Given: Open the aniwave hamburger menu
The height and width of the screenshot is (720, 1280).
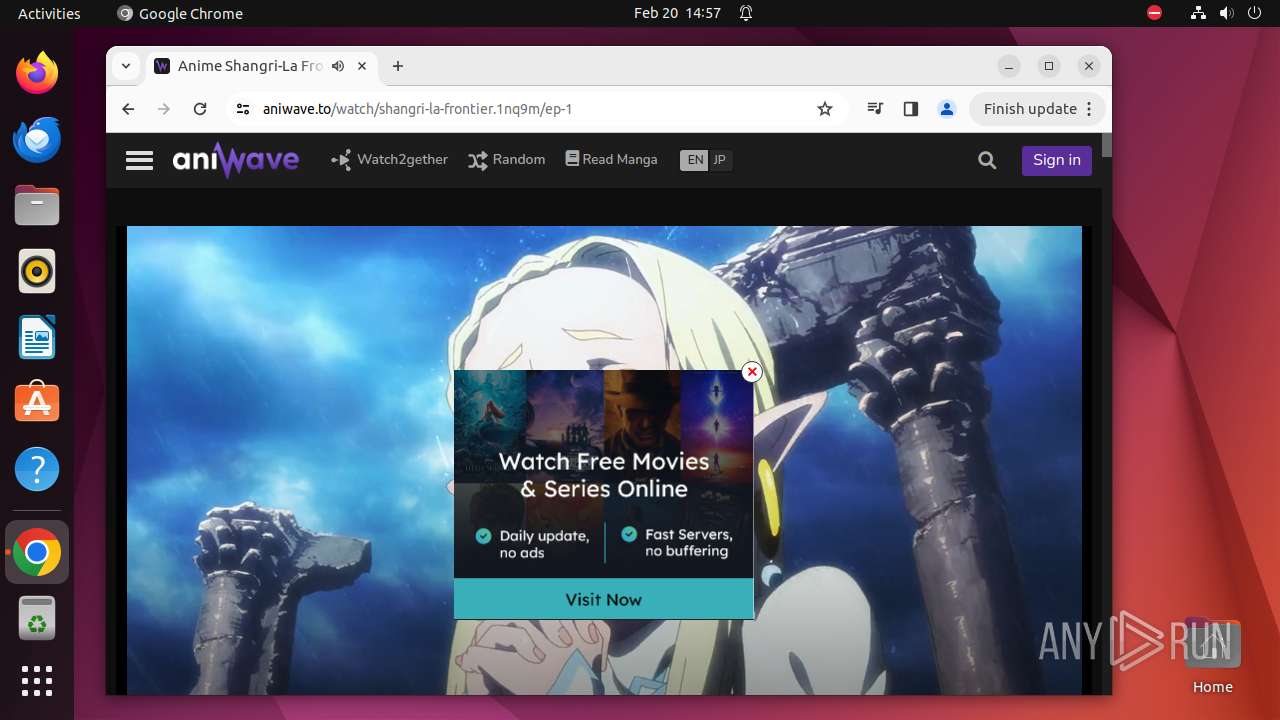Looking at the screenshot, I should (139, 160).
